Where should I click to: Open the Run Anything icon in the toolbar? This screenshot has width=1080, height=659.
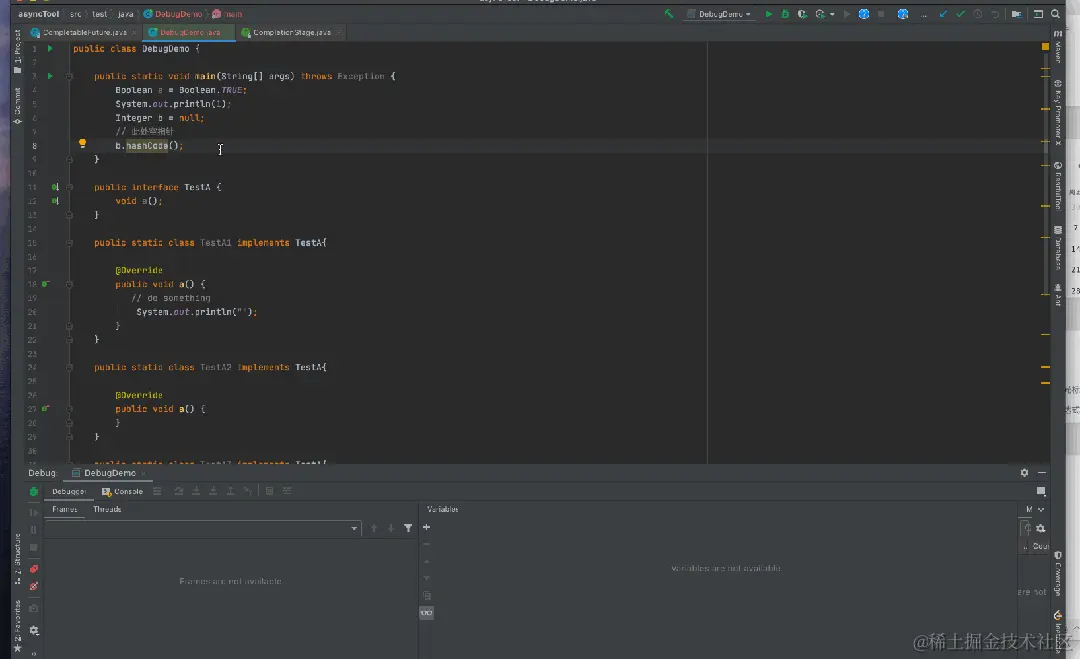click(x=1038, y=14)
